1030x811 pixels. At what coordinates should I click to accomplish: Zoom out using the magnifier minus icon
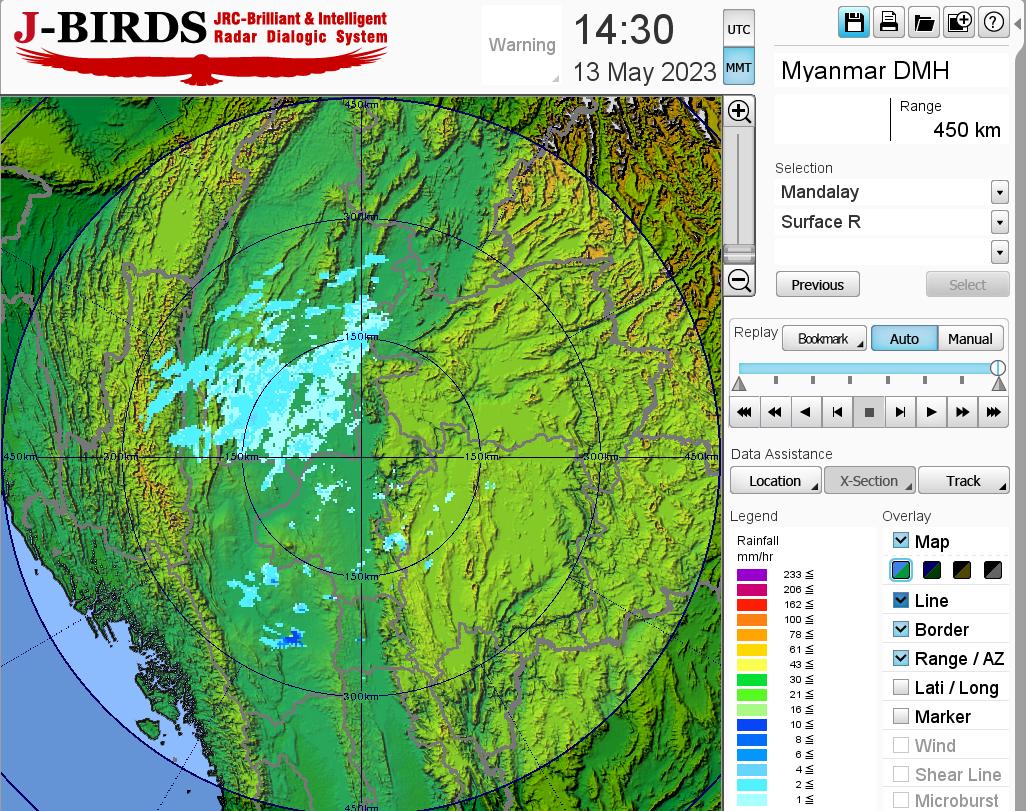coord(739,281)
